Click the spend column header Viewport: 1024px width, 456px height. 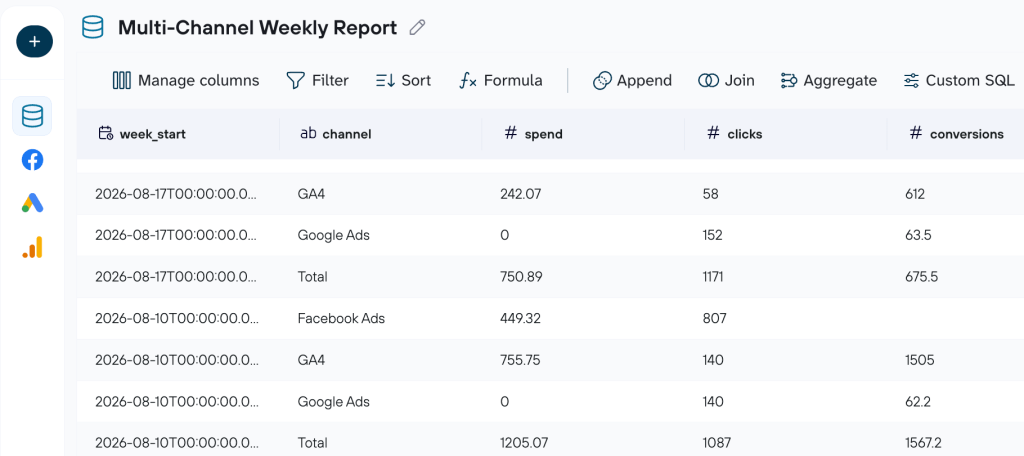pos(583,134)
